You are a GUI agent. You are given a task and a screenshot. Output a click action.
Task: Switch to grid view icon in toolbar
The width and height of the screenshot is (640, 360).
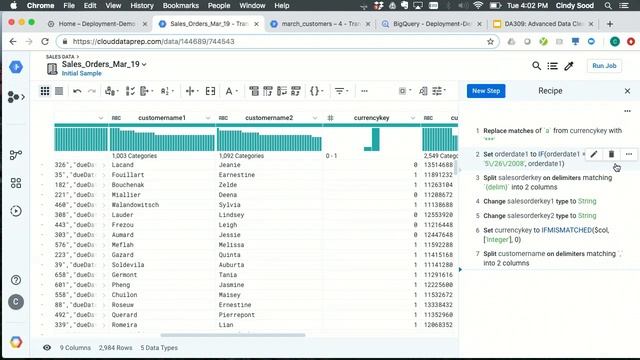[x=45, y=91]
